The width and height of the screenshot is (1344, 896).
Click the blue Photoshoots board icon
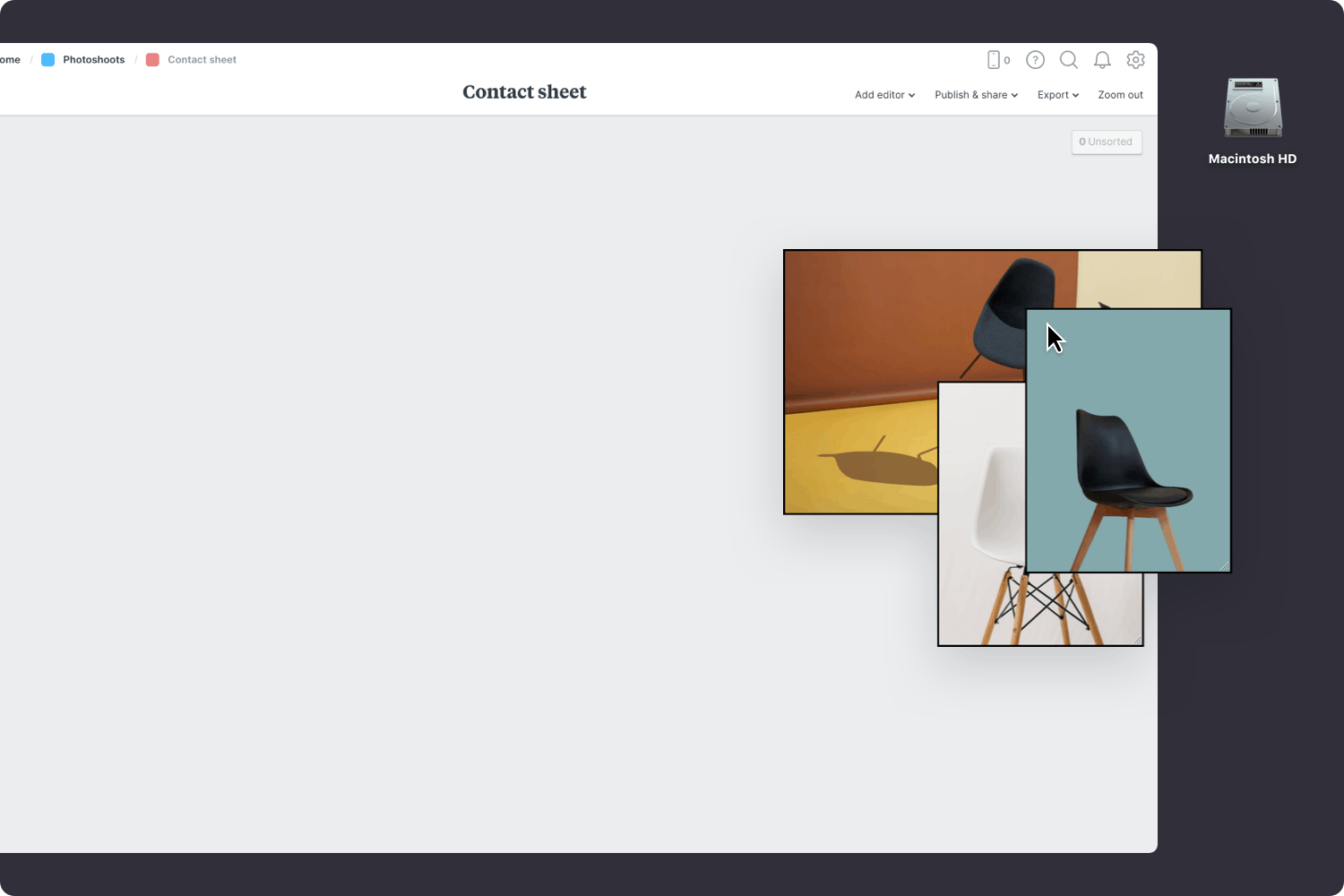click(x=48, y=60)
